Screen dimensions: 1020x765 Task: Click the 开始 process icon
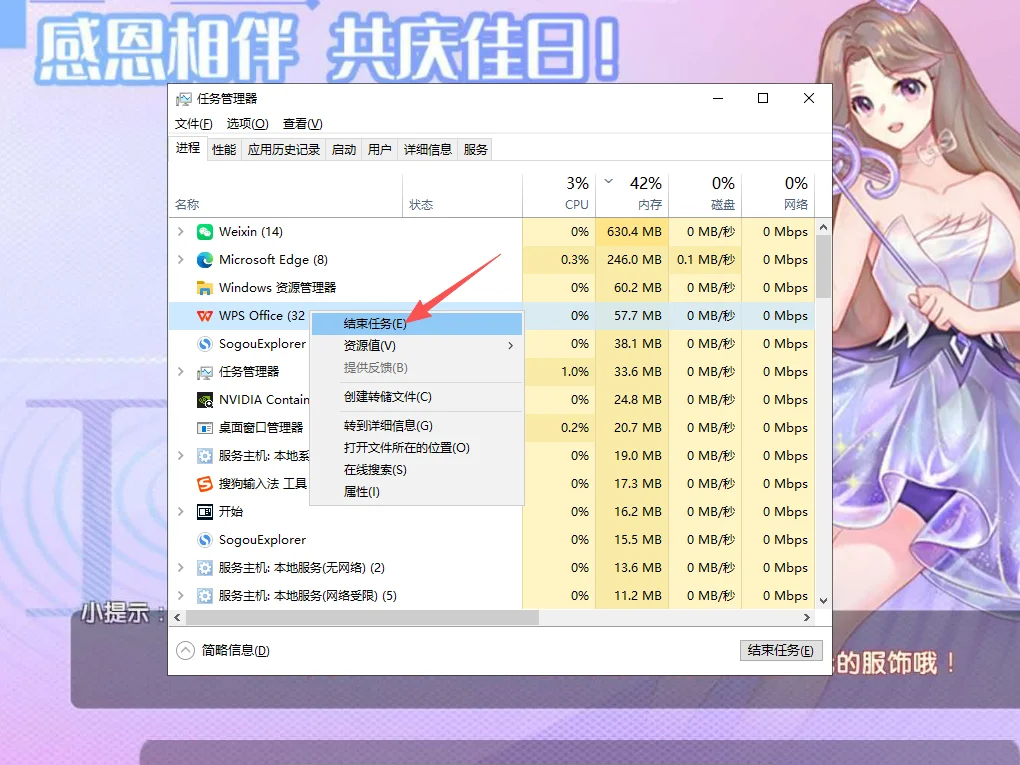click(205, 512)
